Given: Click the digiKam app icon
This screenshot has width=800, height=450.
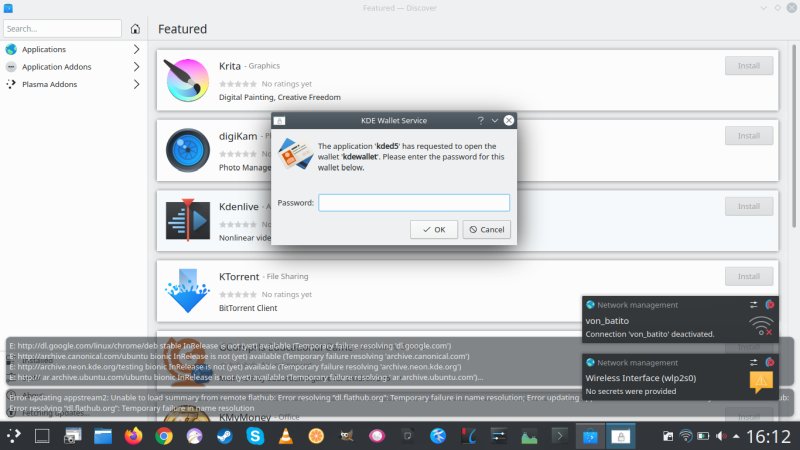Looking at the screenshot, I should point(187,150).
